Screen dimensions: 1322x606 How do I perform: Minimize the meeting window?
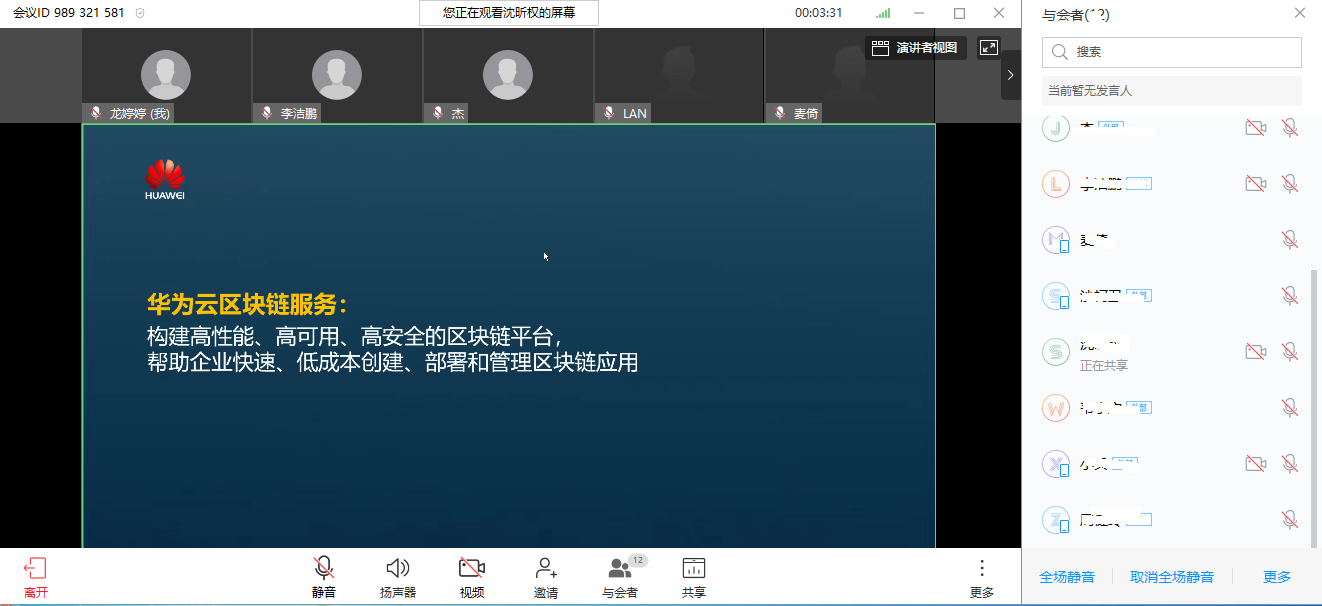pos(921,13)
